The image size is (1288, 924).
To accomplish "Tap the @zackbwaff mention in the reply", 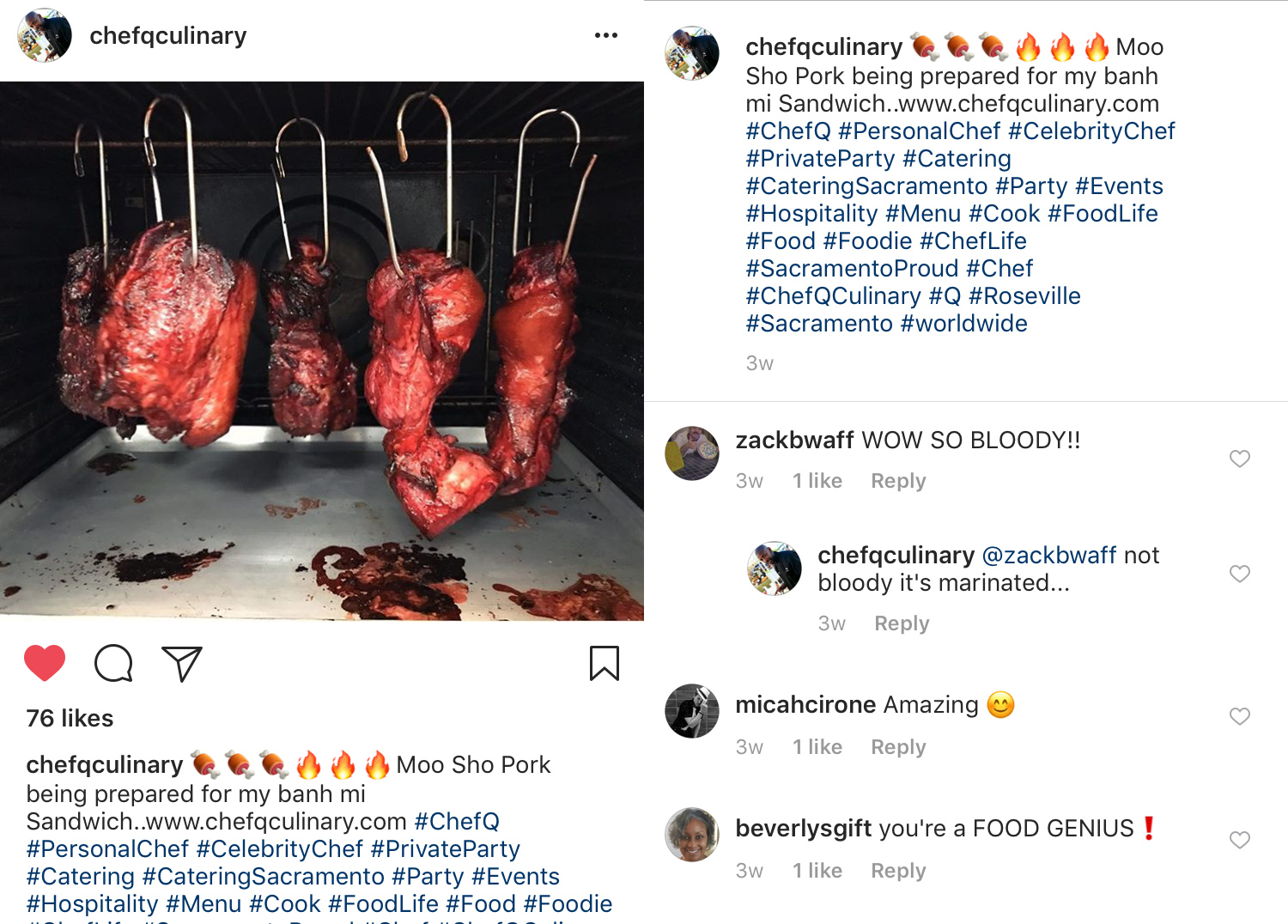I will (x=1048, y=556).
